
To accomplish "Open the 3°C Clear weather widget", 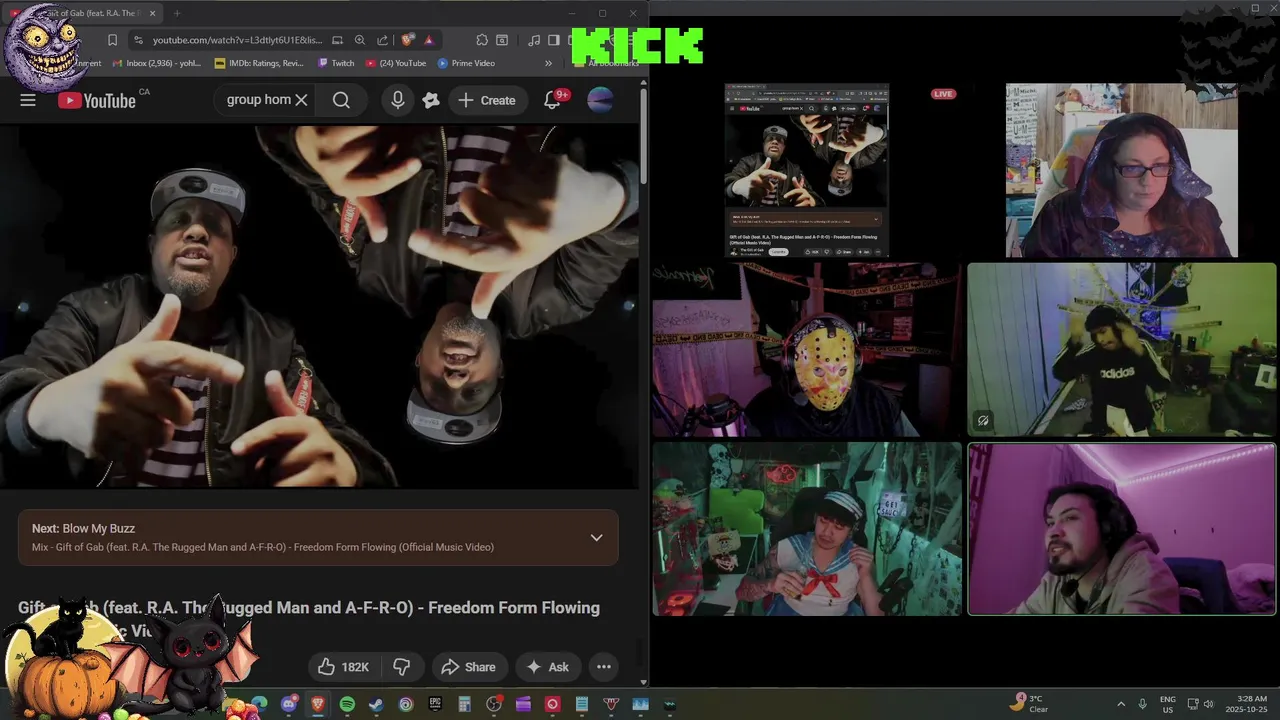I will click(x=1030, y=704).
